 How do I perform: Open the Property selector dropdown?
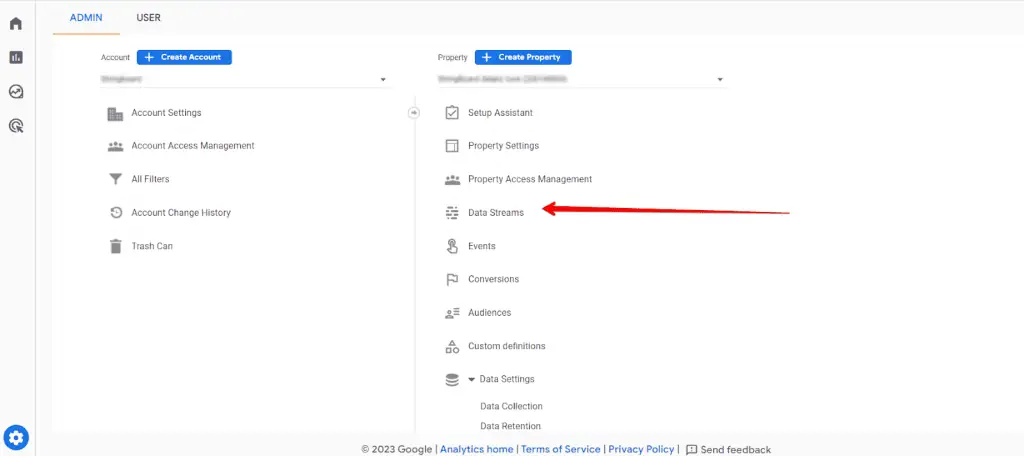(x=583, y=79)
